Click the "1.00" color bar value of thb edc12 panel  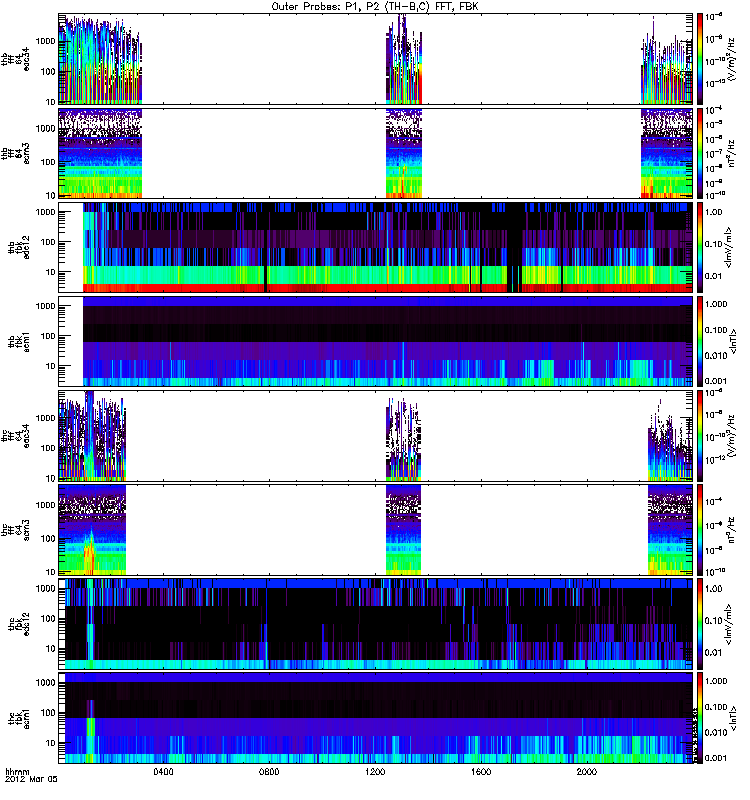[x=714, y=212]
